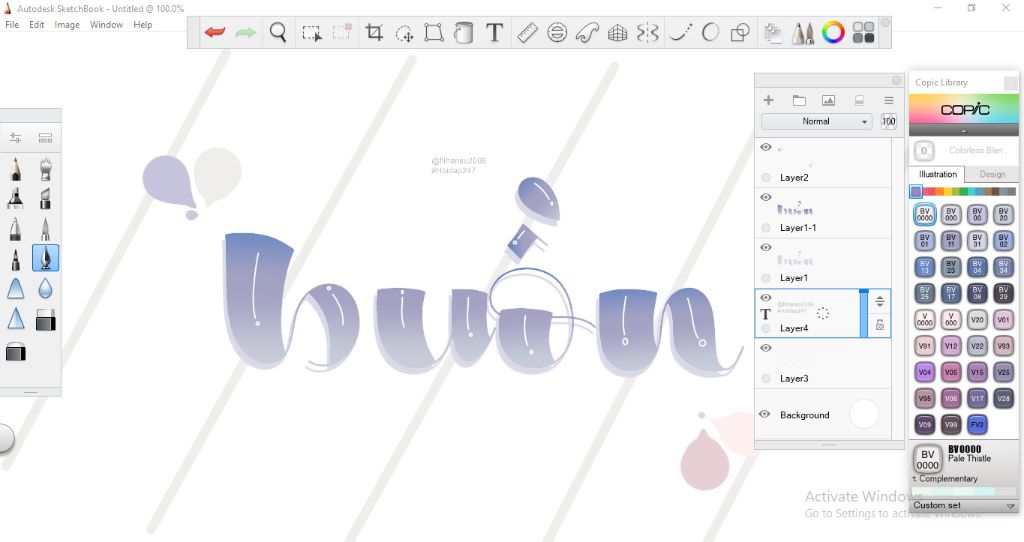Pick the BV0000 Copic swatch
The width and height of the screenshot is (1024, 542).
click(x=924, y=214)
